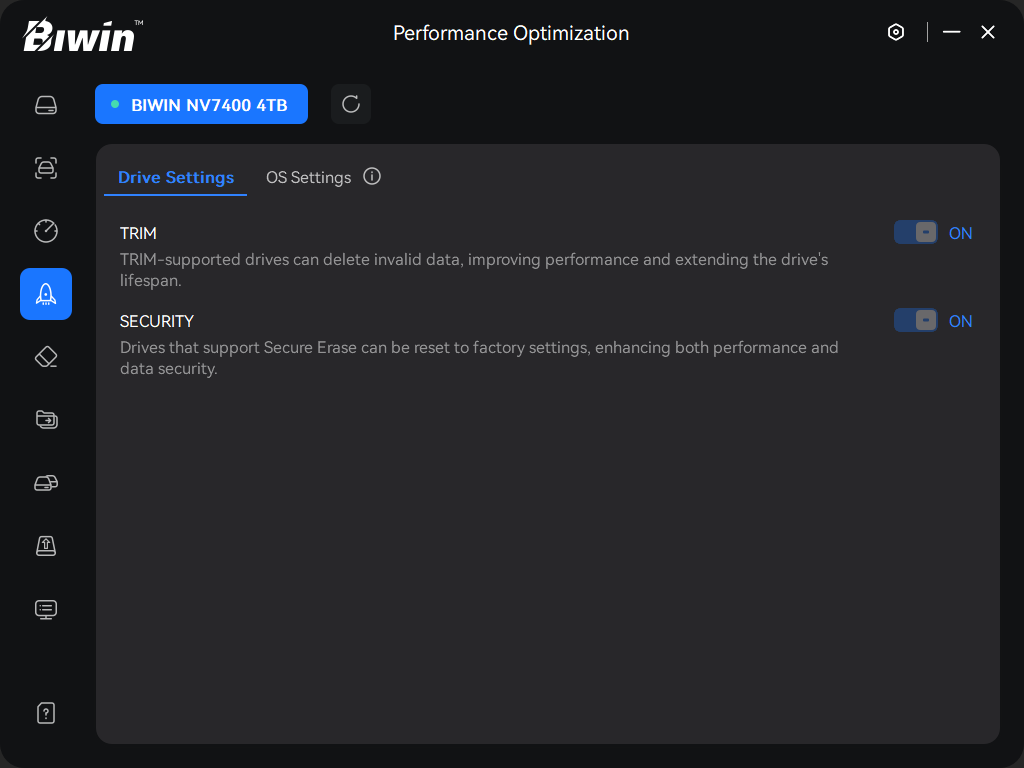Minimize the Biwin window
Screen dimensions: 1024x768
coord(952,32)
